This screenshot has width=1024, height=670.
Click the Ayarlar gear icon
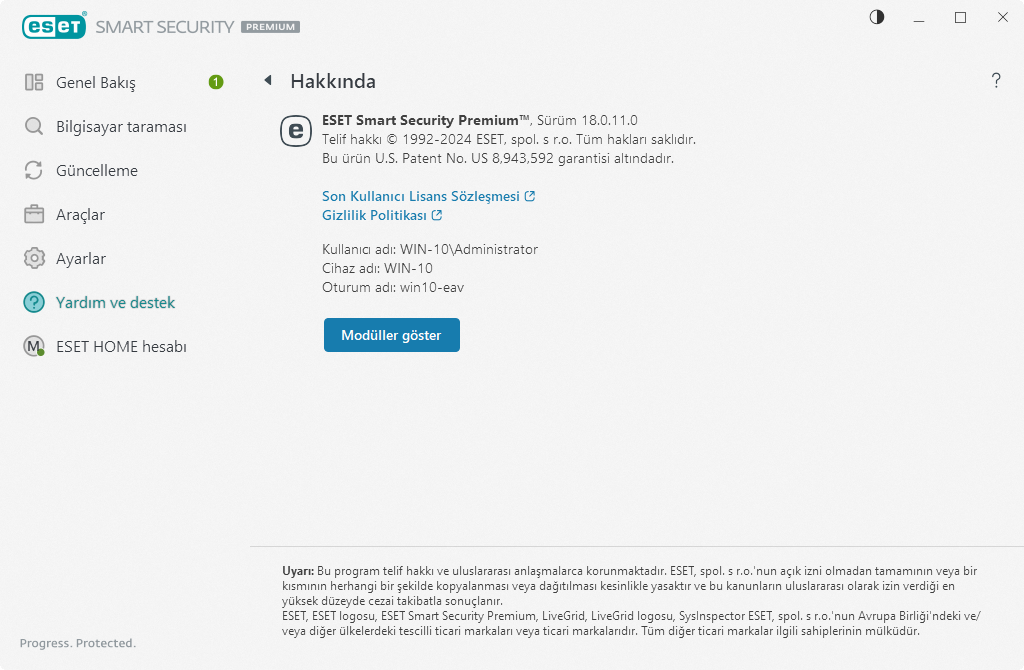click(x=34, y=258)
